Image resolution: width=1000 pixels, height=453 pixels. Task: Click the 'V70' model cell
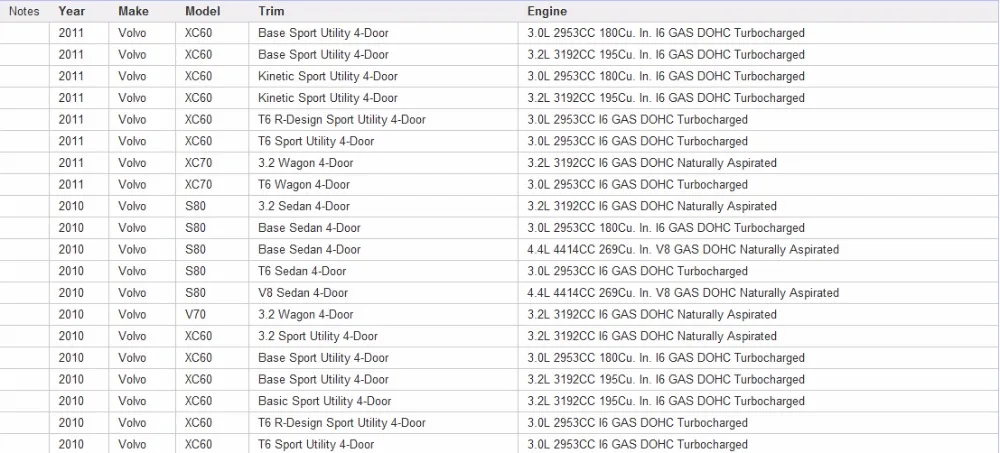pos(212,315)
